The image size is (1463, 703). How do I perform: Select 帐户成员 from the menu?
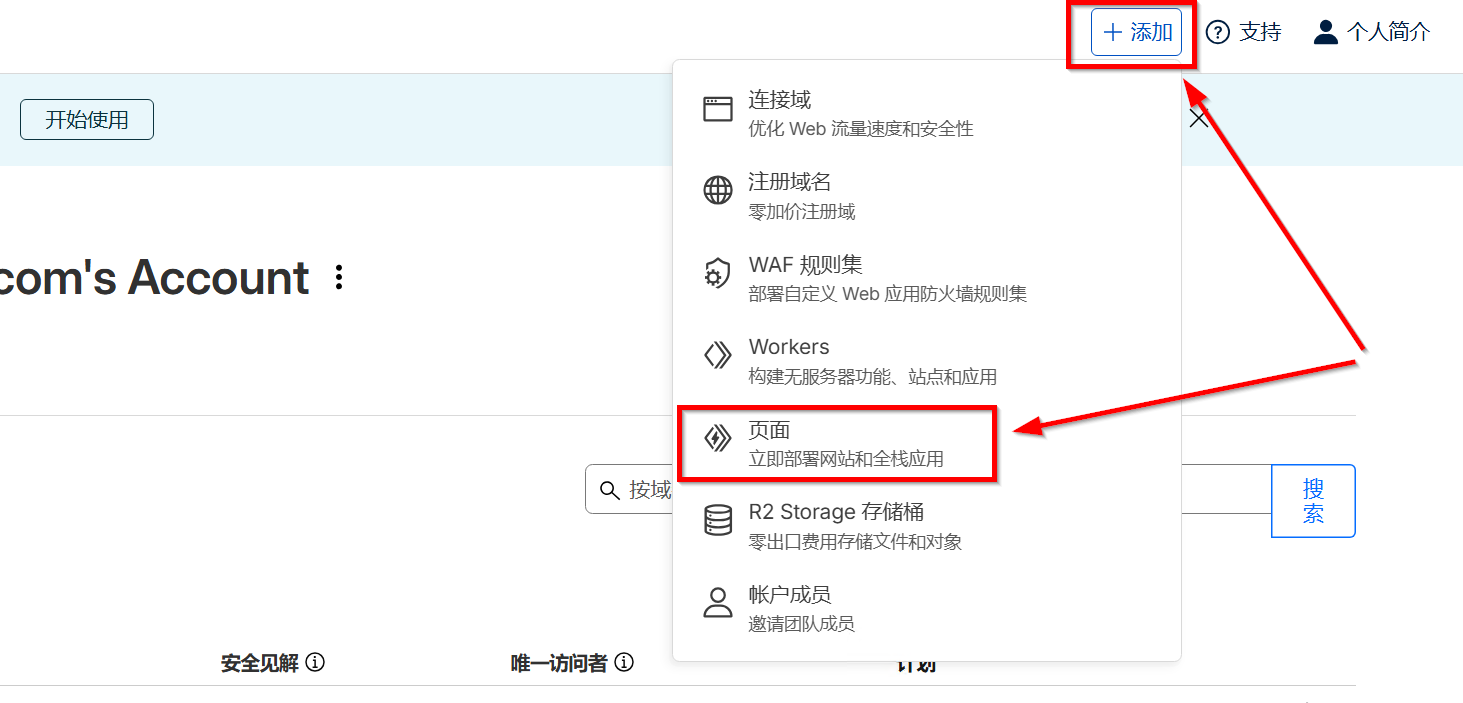pos(927,608)
